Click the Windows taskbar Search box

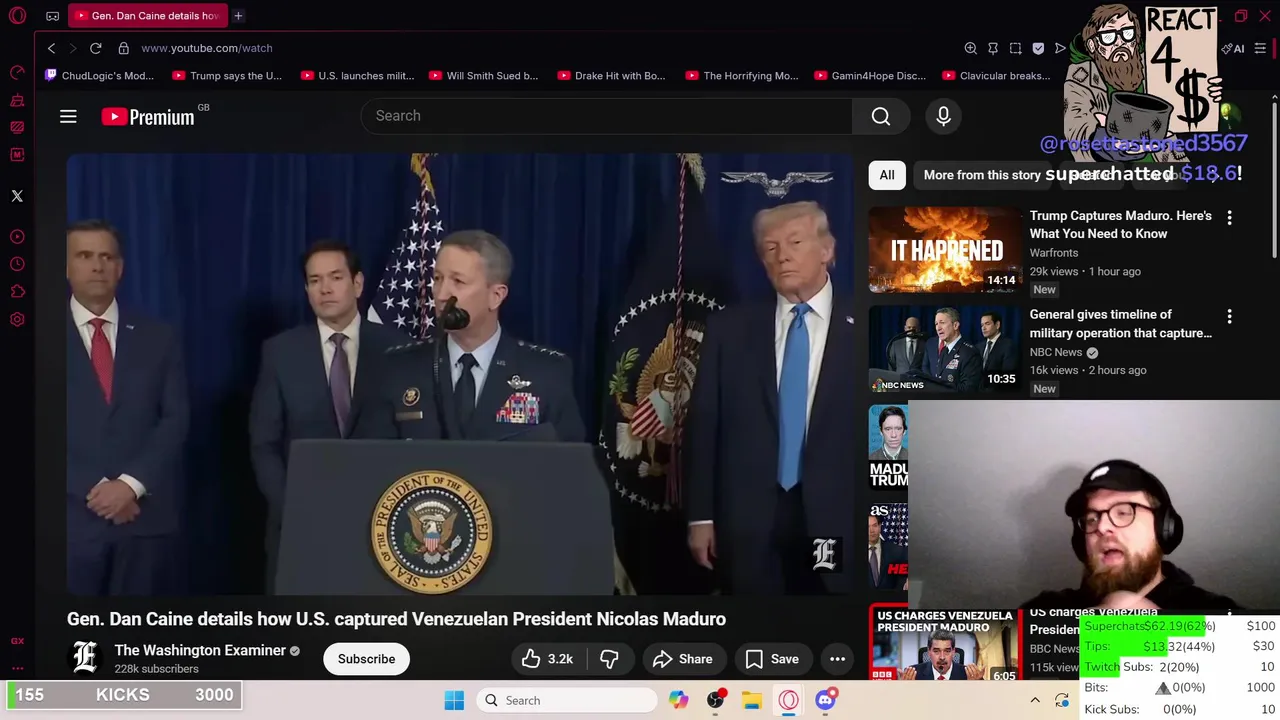click(x=567, y=700)
